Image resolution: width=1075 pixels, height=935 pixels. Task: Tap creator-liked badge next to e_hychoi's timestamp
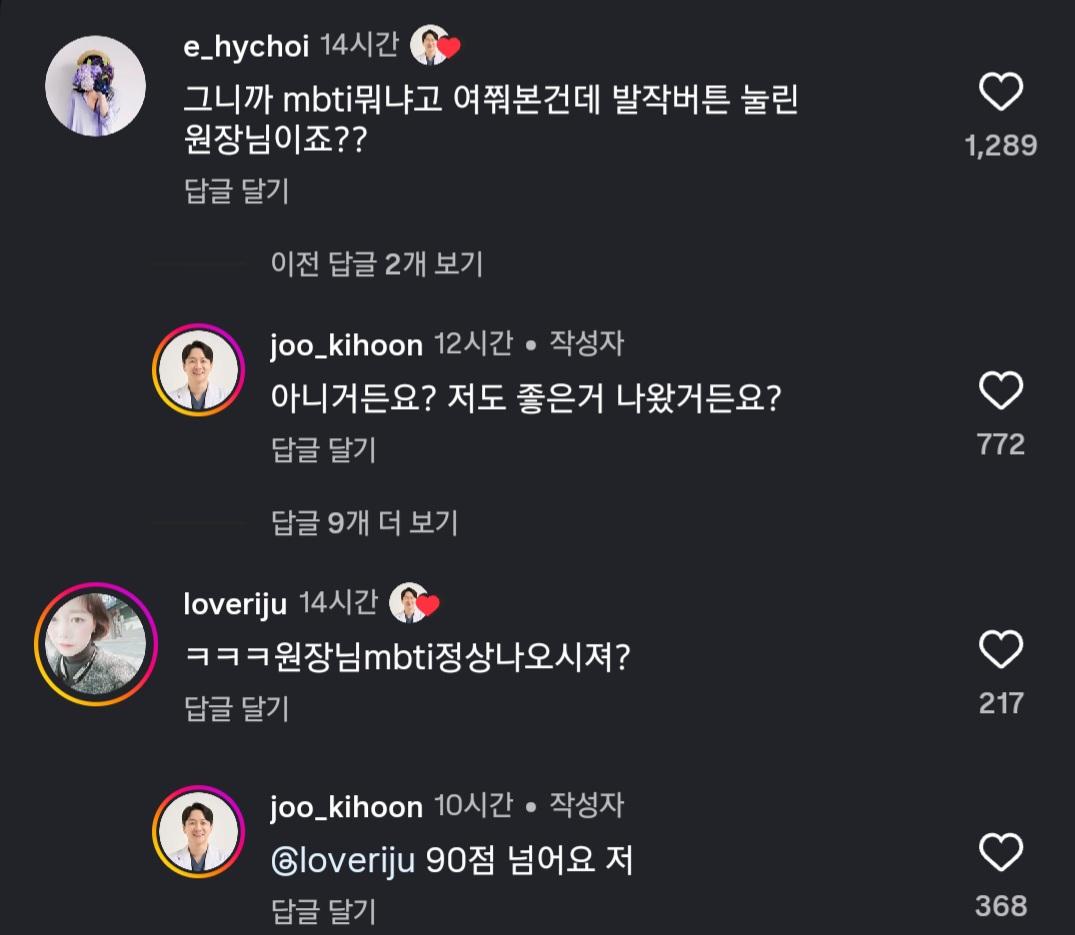click(435, 45)
